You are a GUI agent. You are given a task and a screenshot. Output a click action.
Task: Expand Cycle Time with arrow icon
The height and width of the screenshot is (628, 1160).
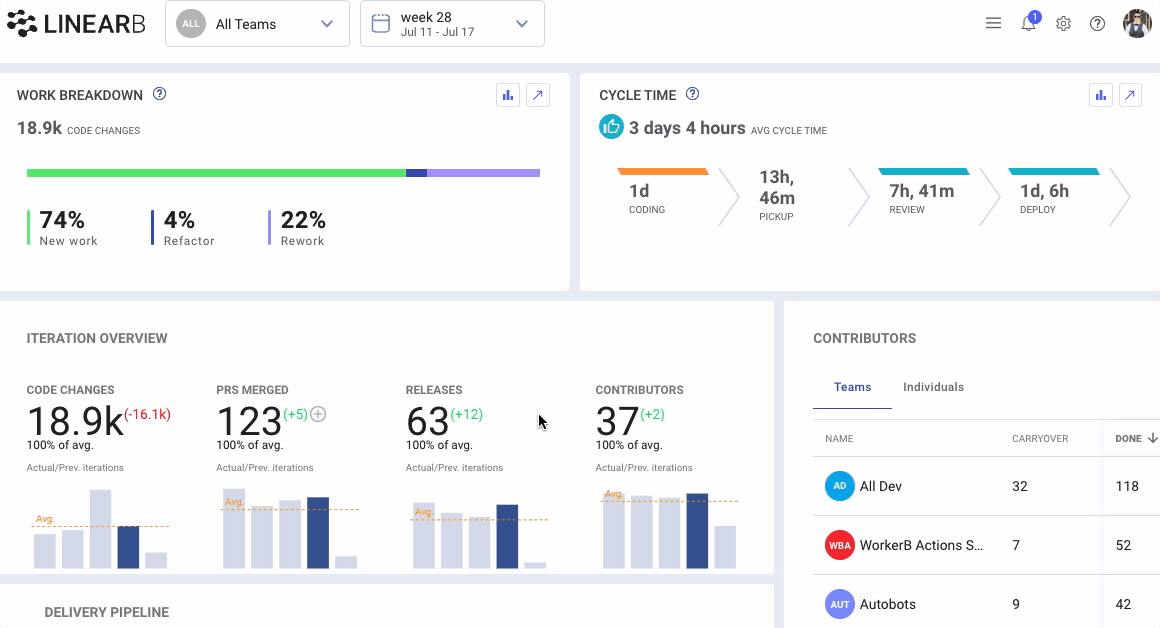pos(1130,95)
